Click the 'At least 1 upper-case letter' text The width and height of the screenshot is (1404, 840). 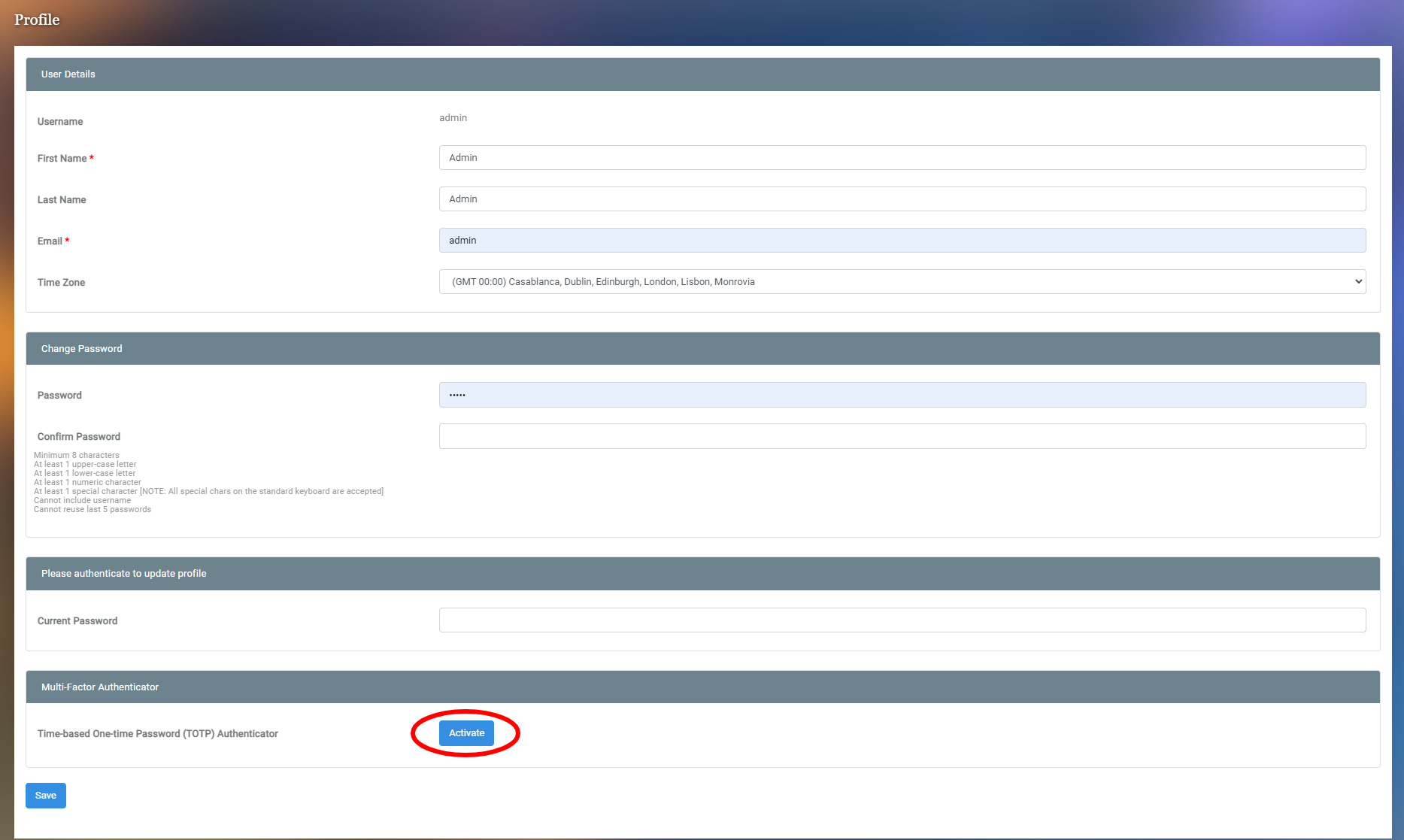pos(85,464)
